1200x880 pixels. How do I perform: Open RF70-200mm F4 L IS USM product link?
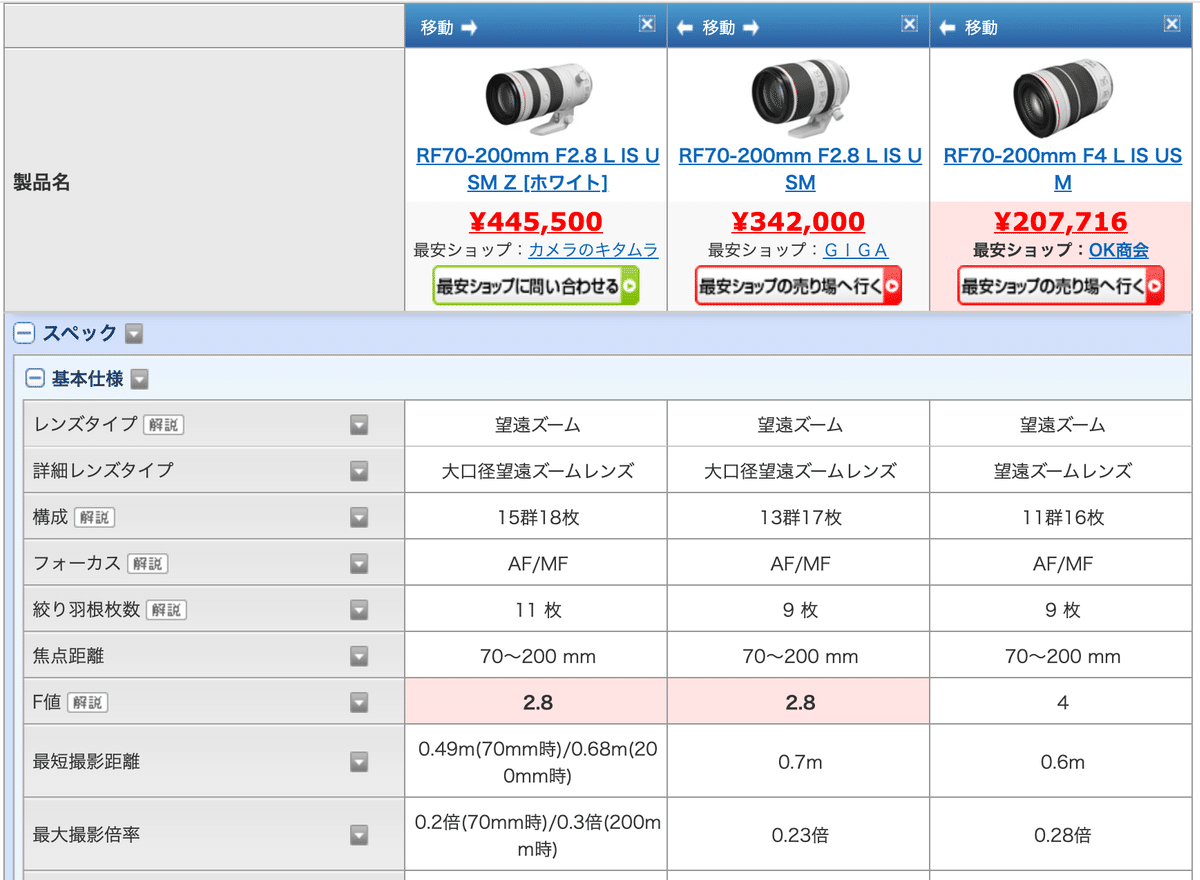tap(1062, 169)
